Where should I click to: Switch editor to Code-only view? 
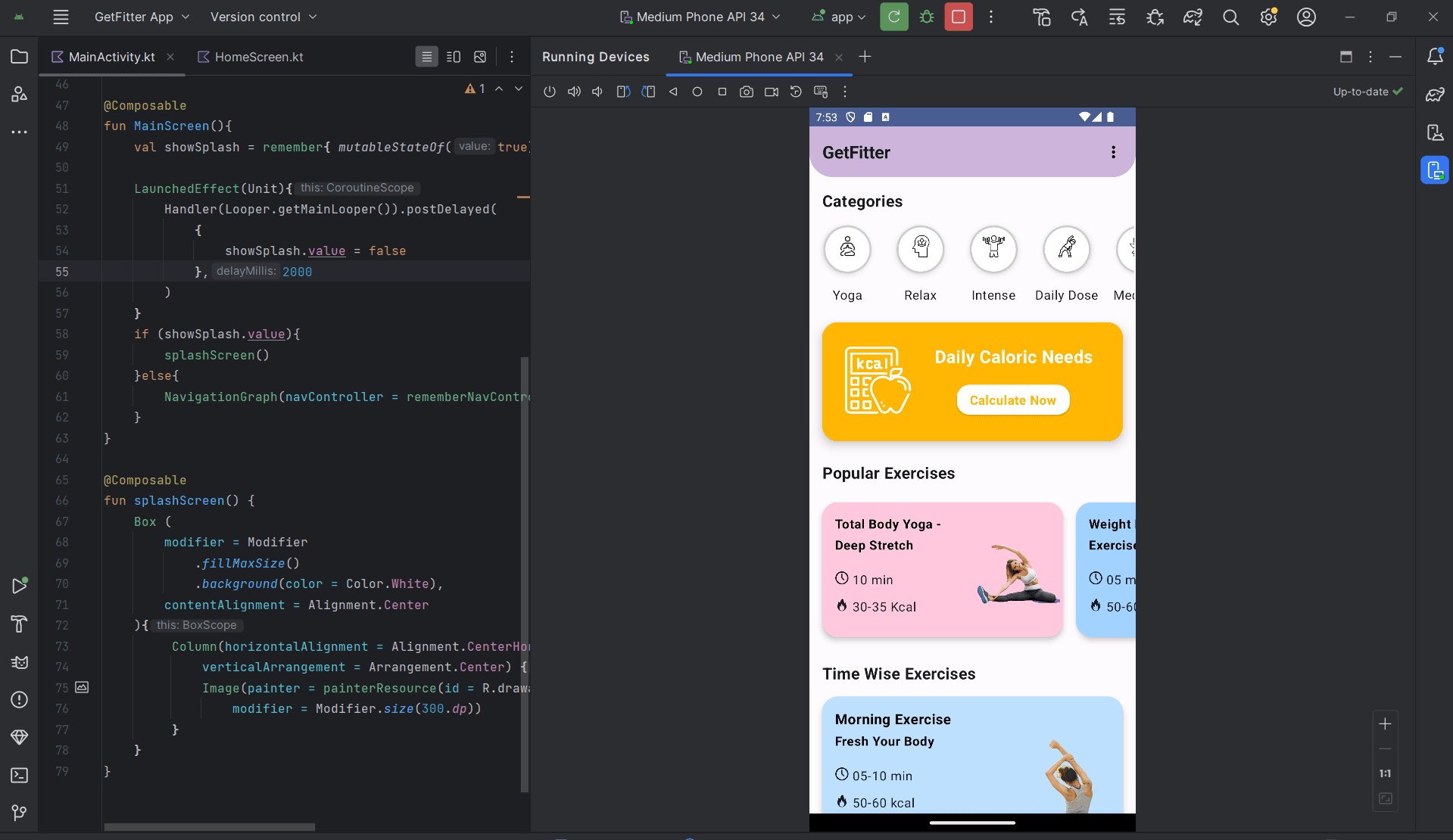point(426,57)
